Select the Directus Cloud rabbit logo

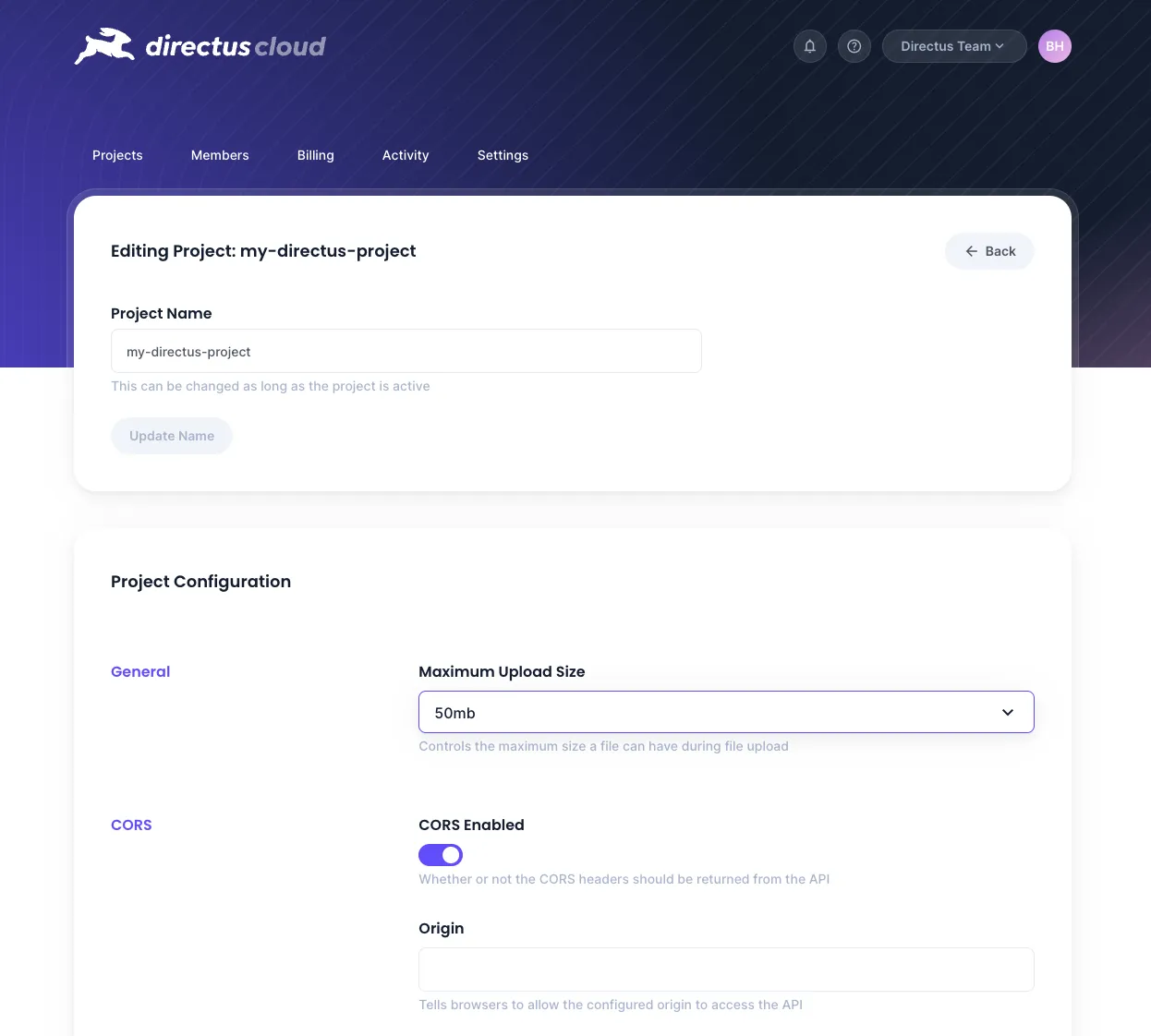(x=104, y=45)
